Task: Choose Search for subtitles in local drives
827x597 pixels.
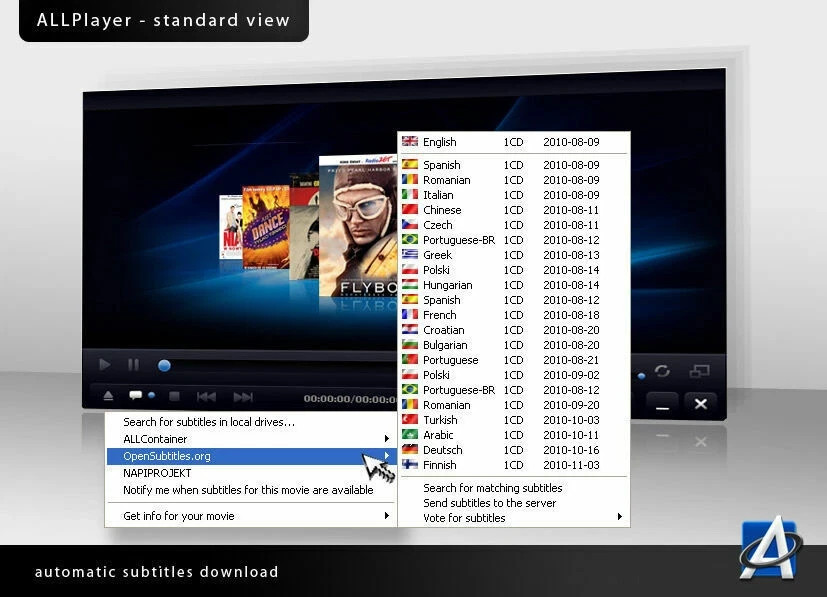Action: click(251, 422)
